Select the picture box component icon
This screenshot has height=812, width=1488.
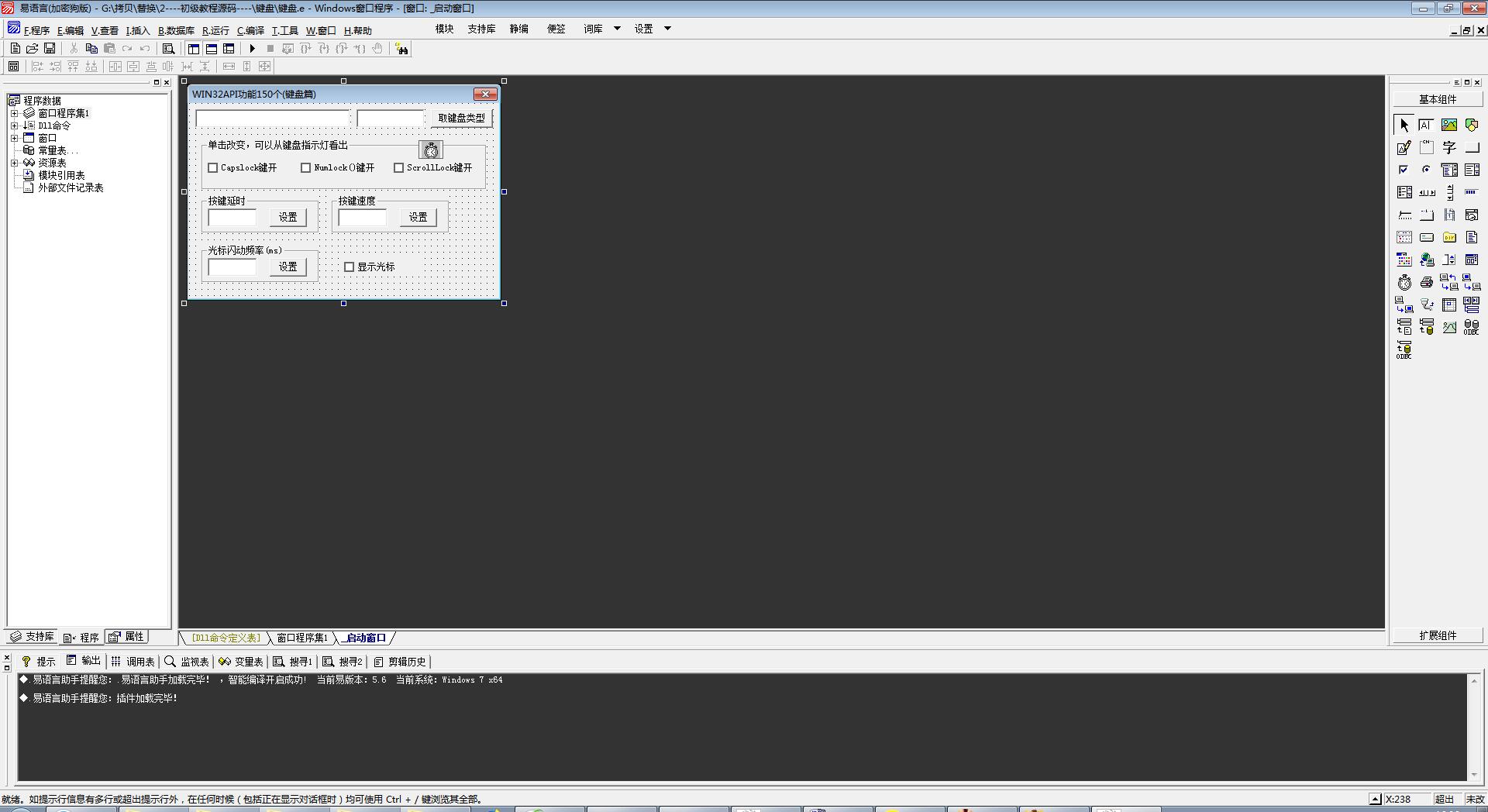1448,125
